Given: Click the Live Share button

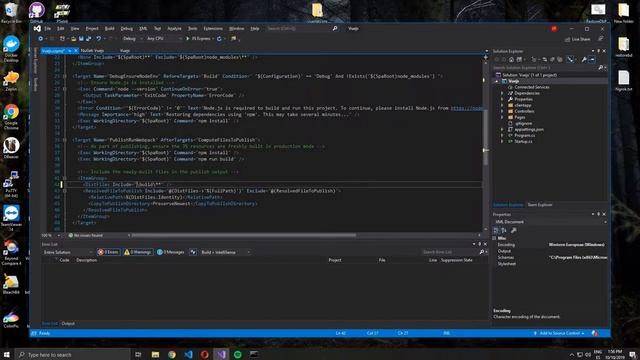Looking at the screenshot, I should [578, 39].
